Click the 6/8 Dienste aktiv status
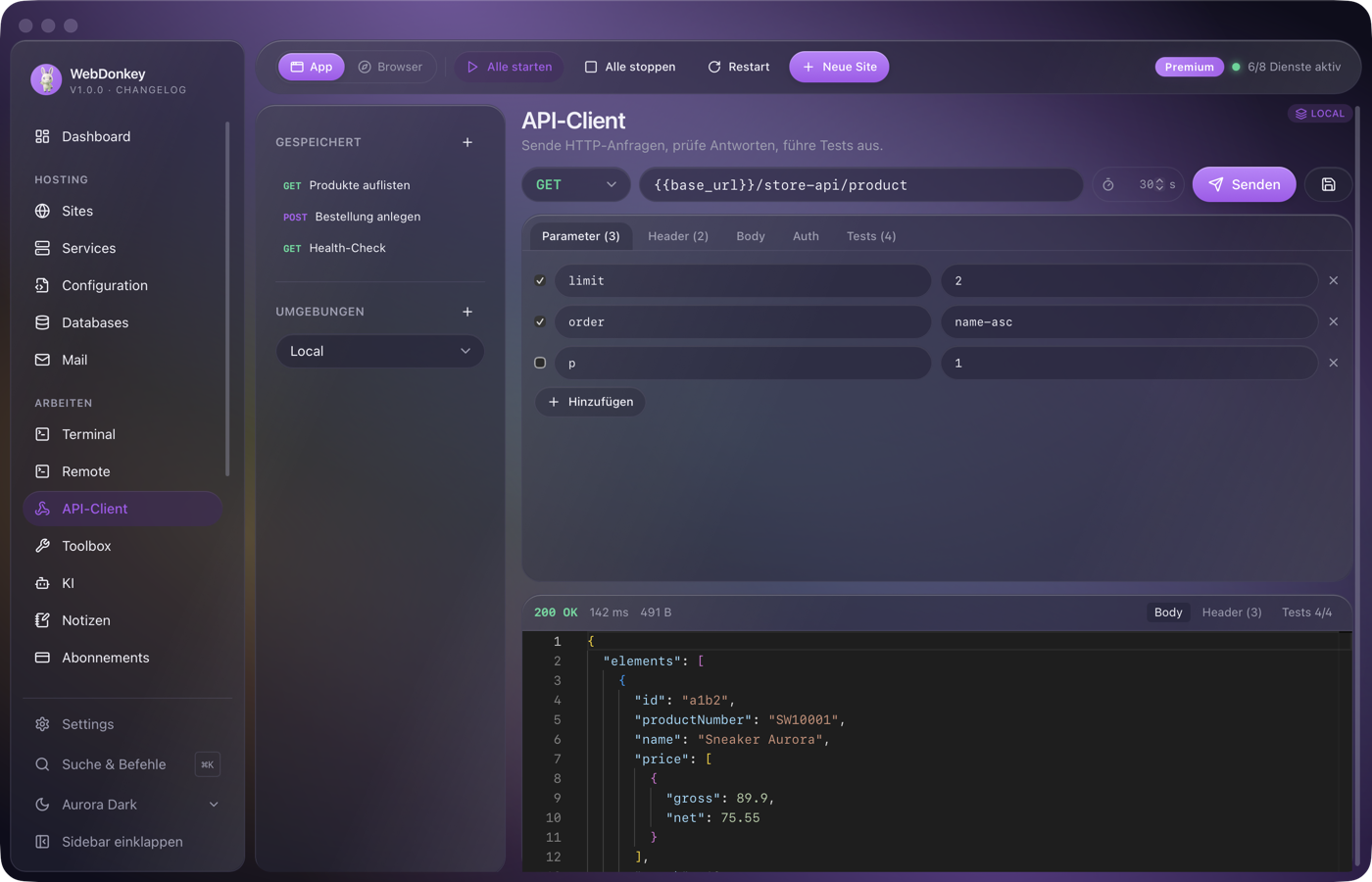This screenshot has height=882, width=1372. point(1286,67)
